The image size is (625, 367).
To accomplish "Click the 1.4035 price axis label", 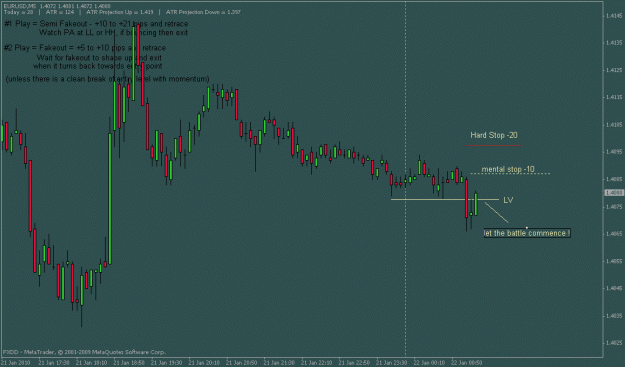I will coord(614,316).
